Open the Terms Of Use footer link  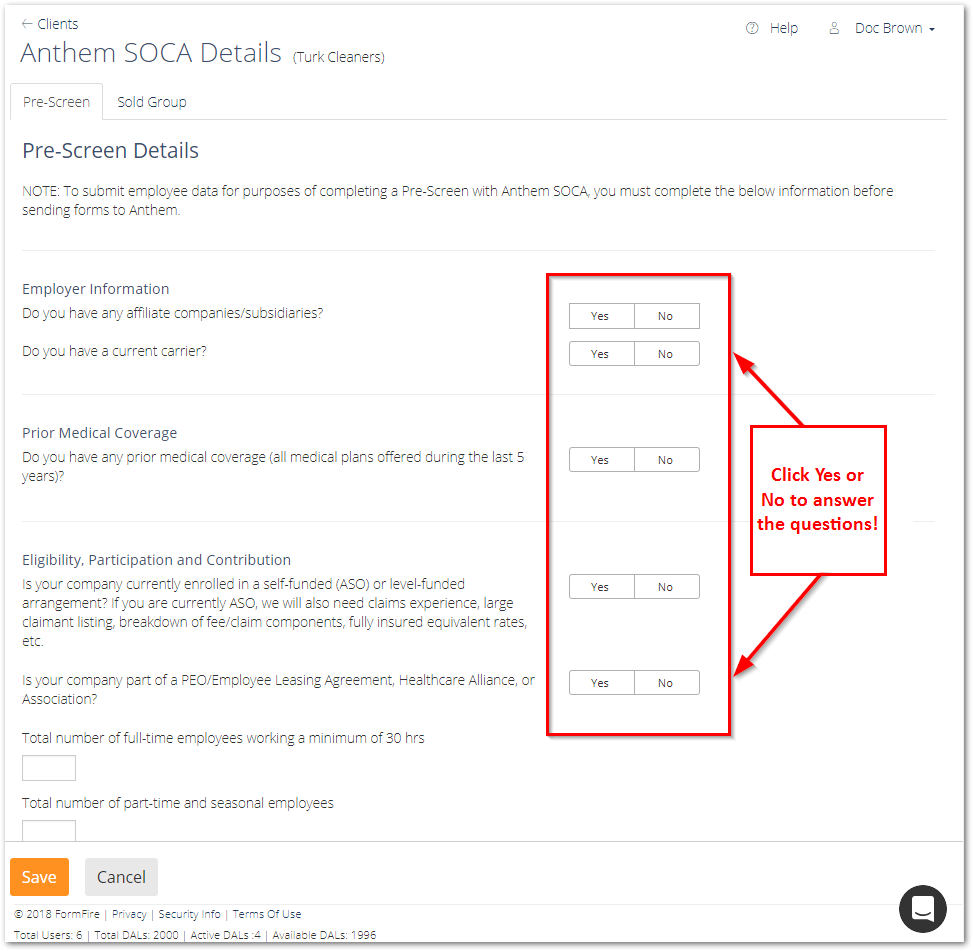point(267,914)
